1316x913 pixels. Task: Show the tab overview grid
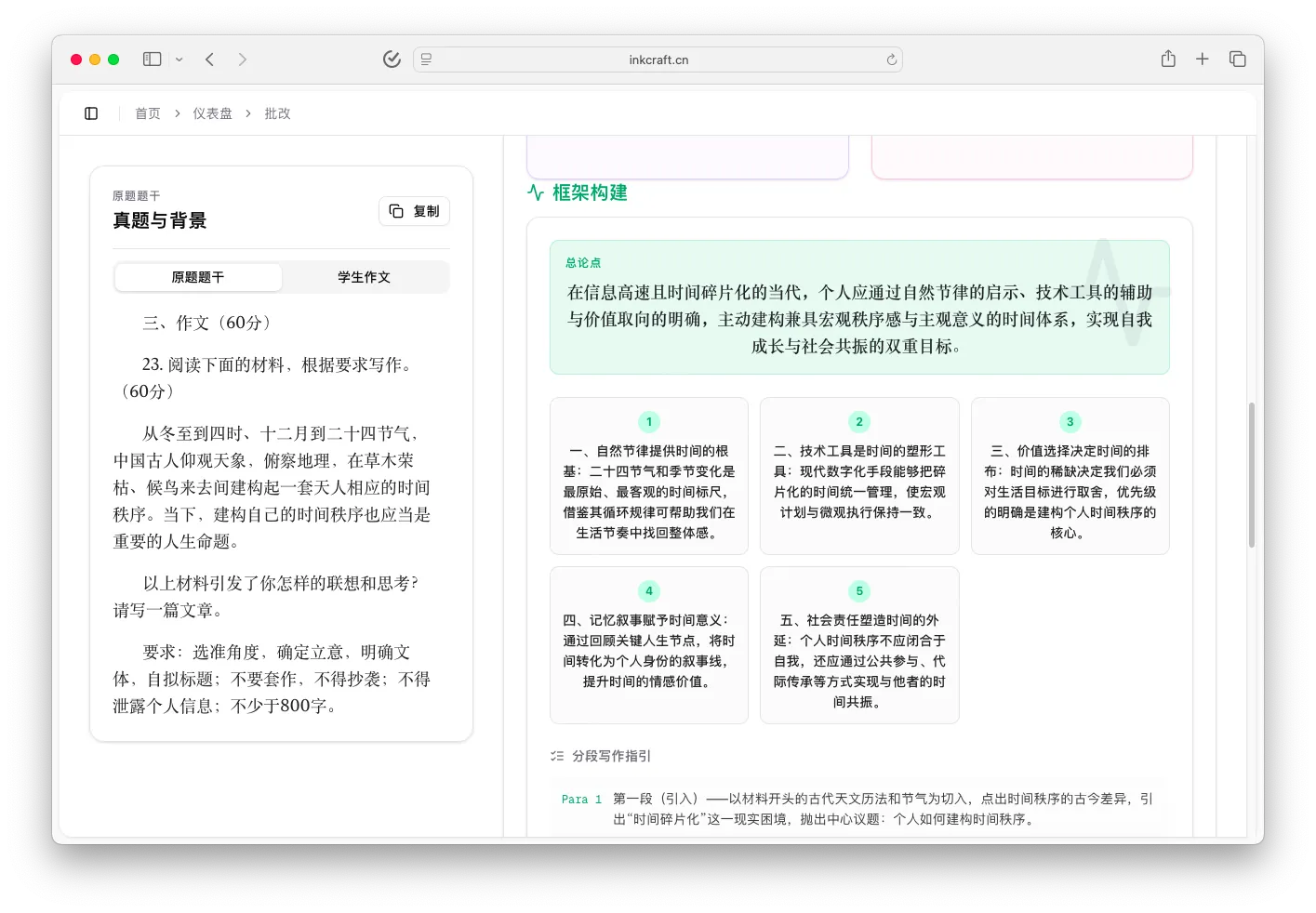(1237, 58)
